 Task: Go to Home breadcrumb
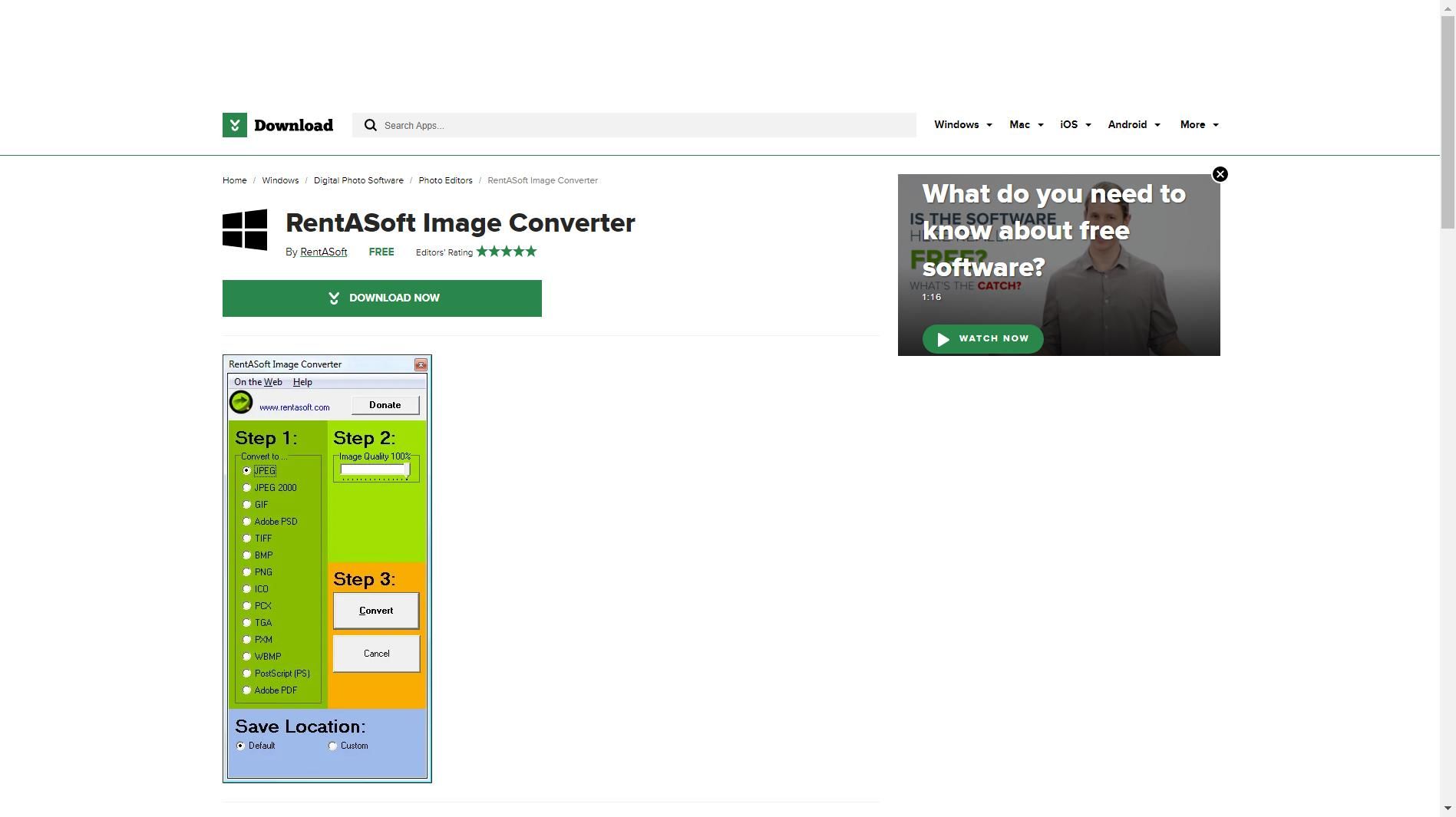235,180
